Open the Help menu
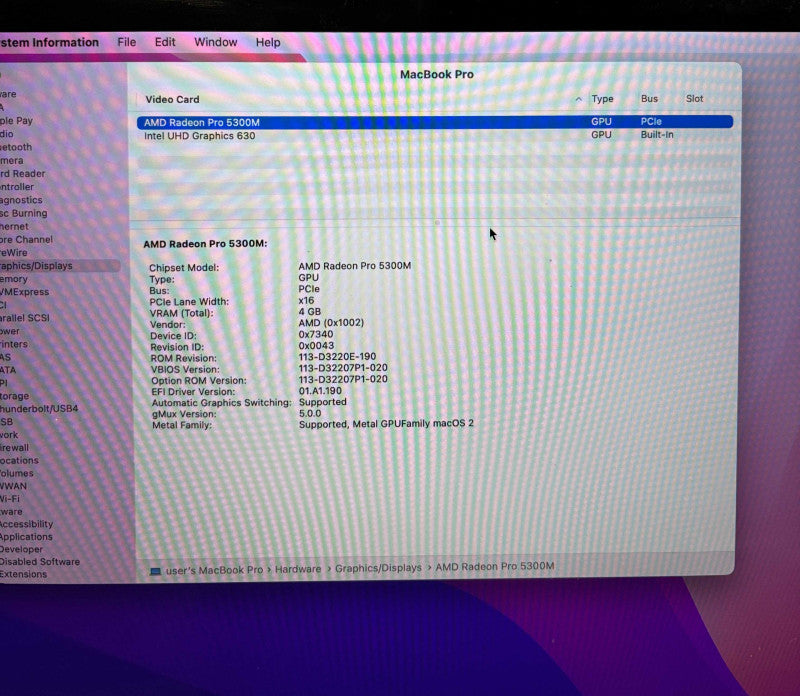Viewport: 800px width, 696px height. (268, 42)
